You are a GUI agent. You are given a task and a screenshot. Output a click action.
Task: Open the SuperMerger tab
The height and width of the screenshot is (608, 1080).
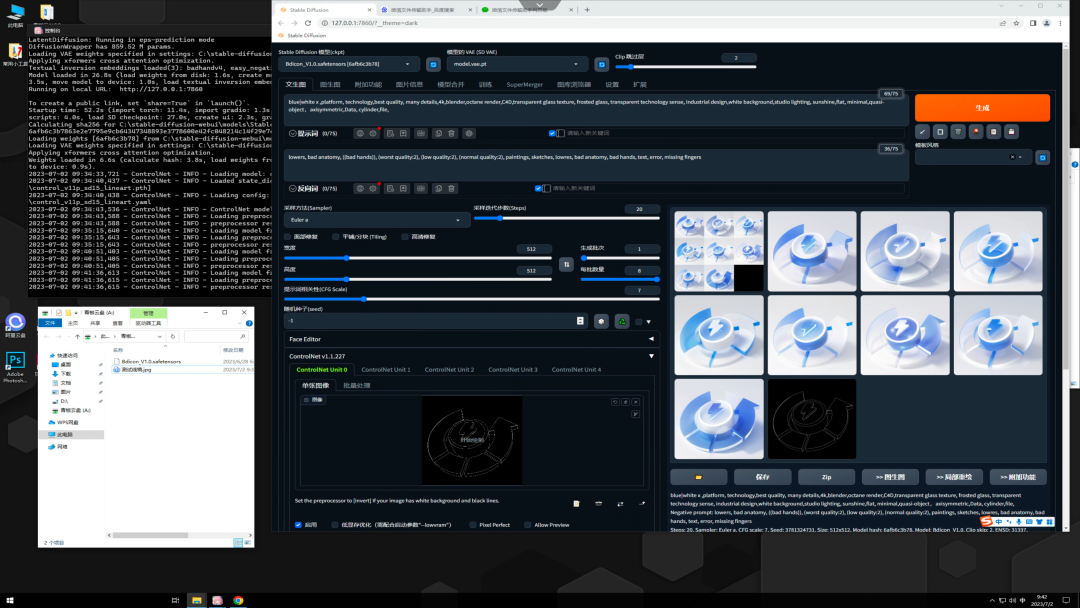[x=524, y=85]
